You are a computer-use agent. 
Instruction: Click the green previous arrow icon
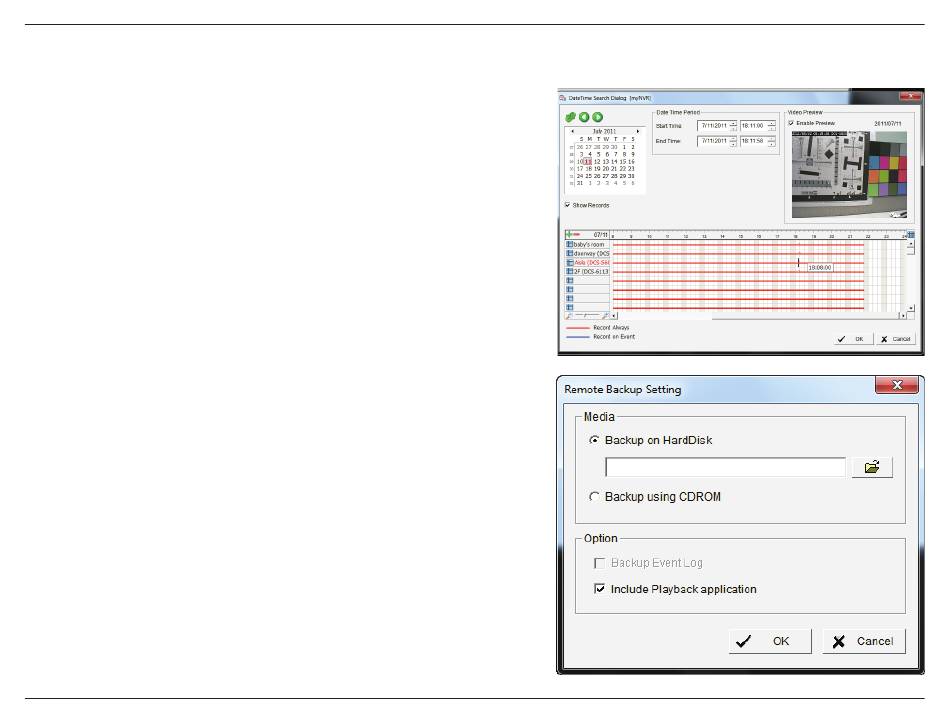[584, 117]
